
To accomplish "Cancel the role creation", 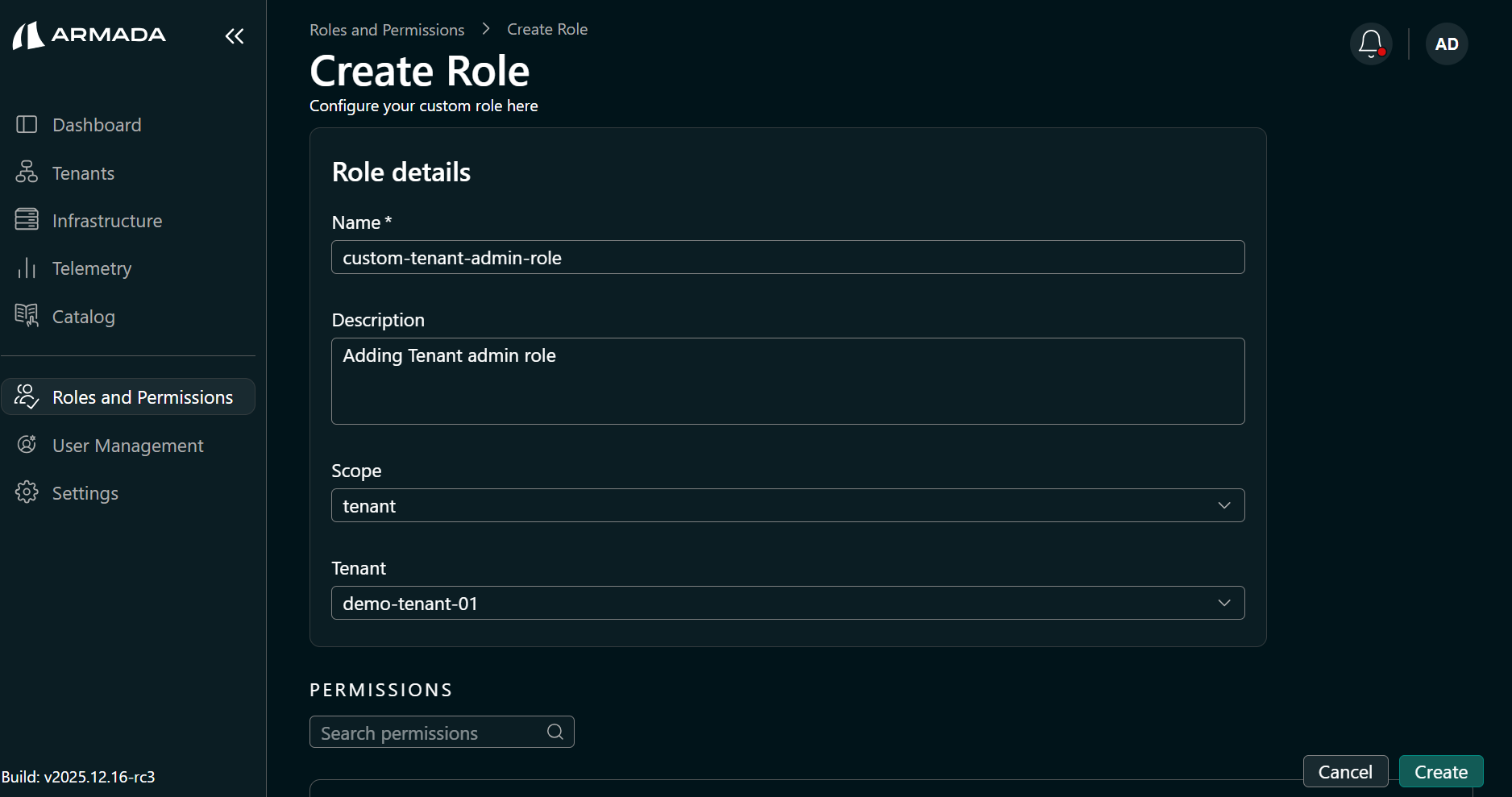I will [x=1345, y=771].
